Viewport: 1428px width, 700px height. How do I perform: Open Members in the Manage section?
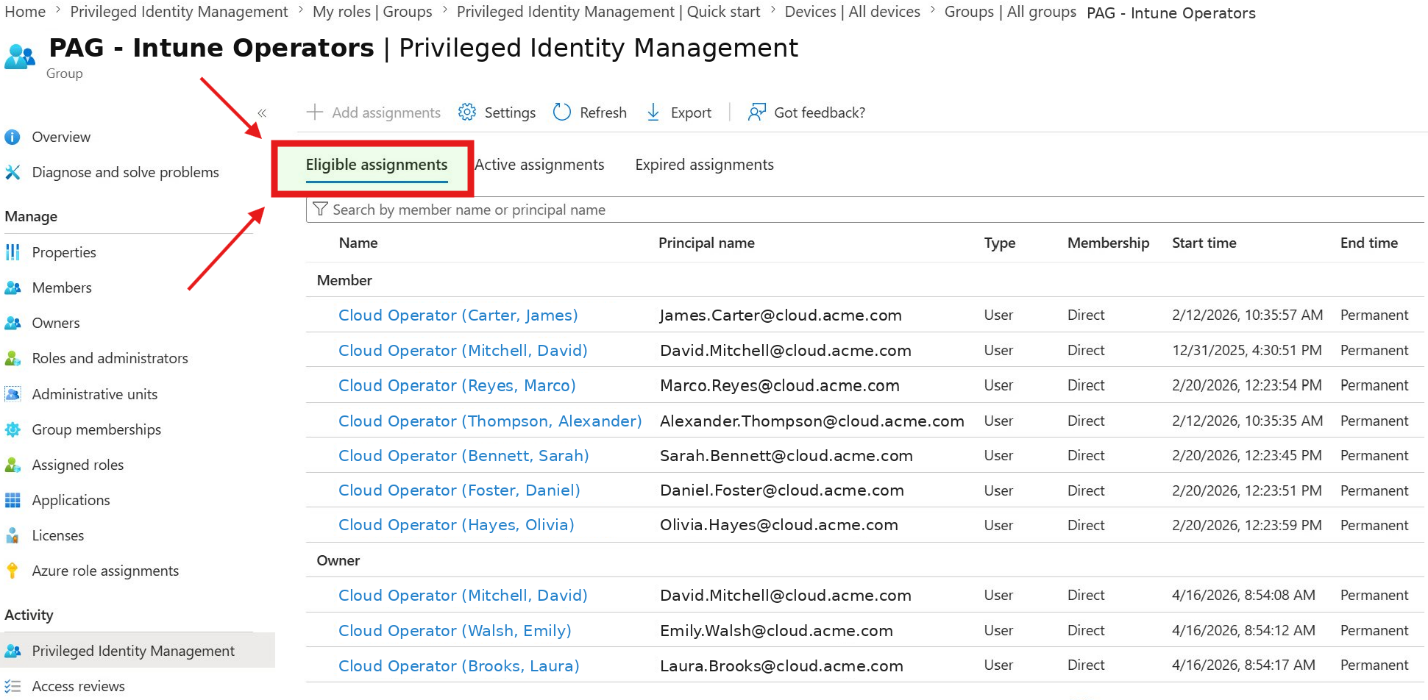pos(62,287)
